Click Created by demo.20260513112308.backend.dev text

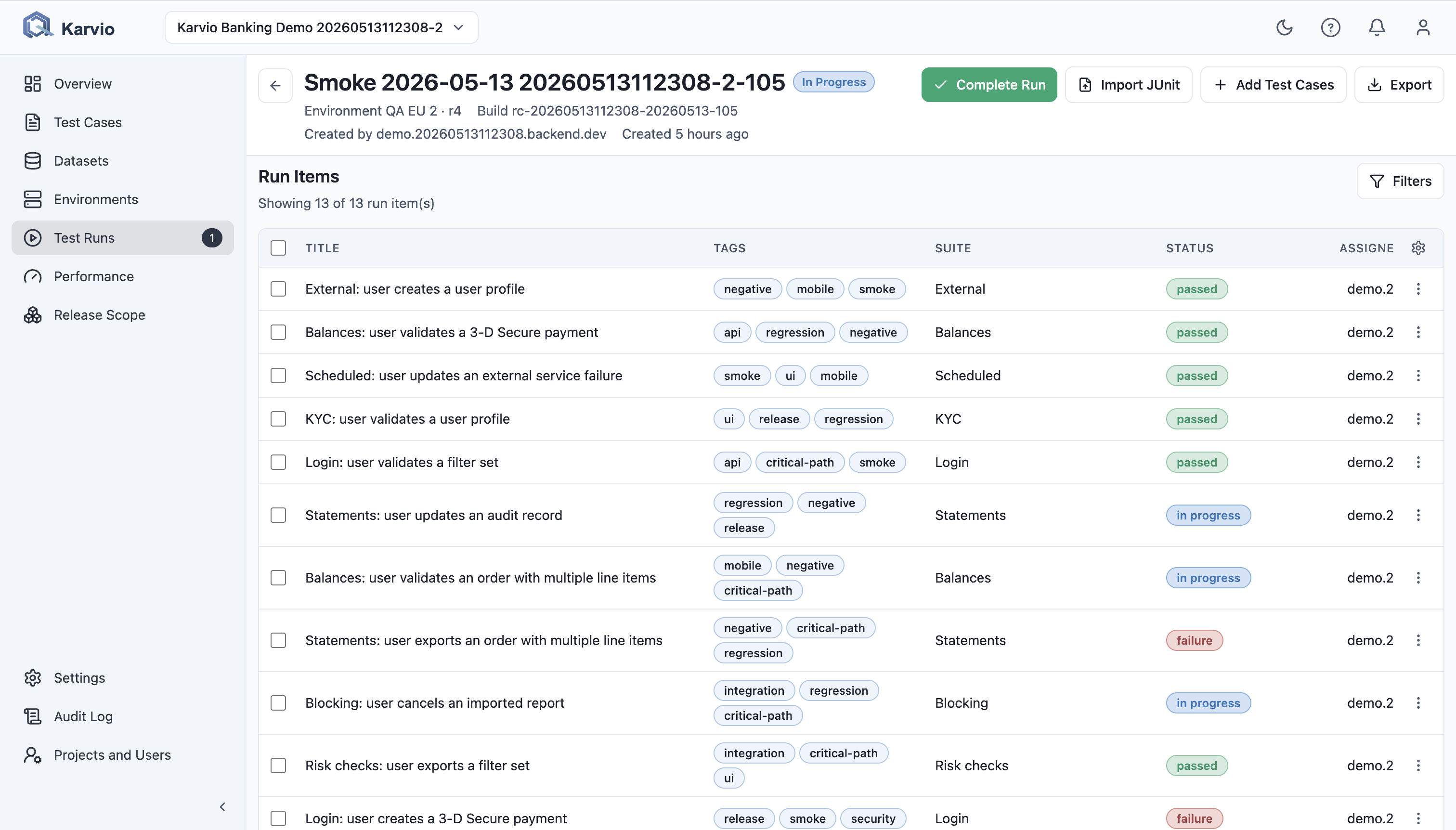pos(455,134)
